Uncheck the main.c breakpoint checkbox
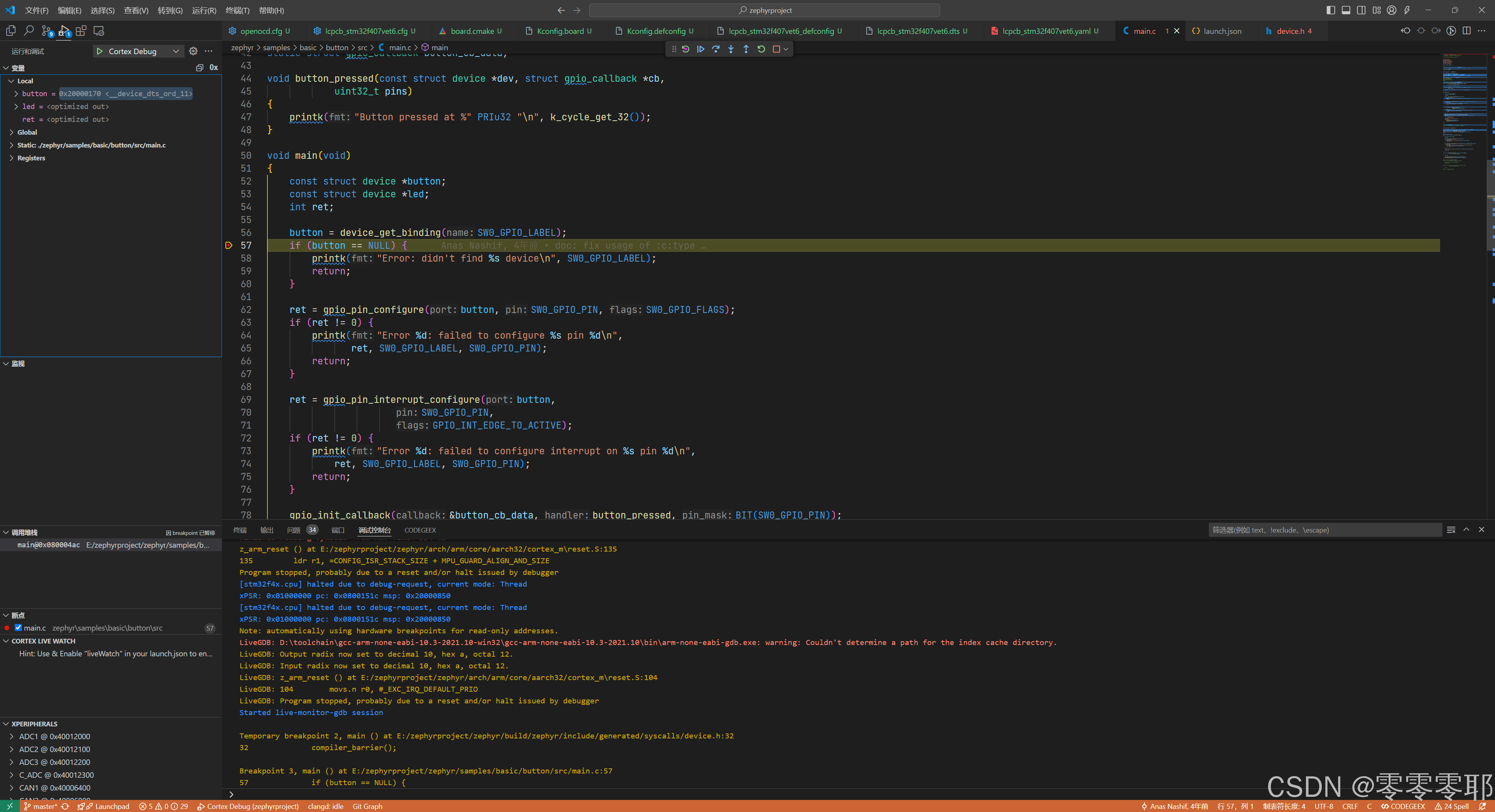 coord(18,627)
